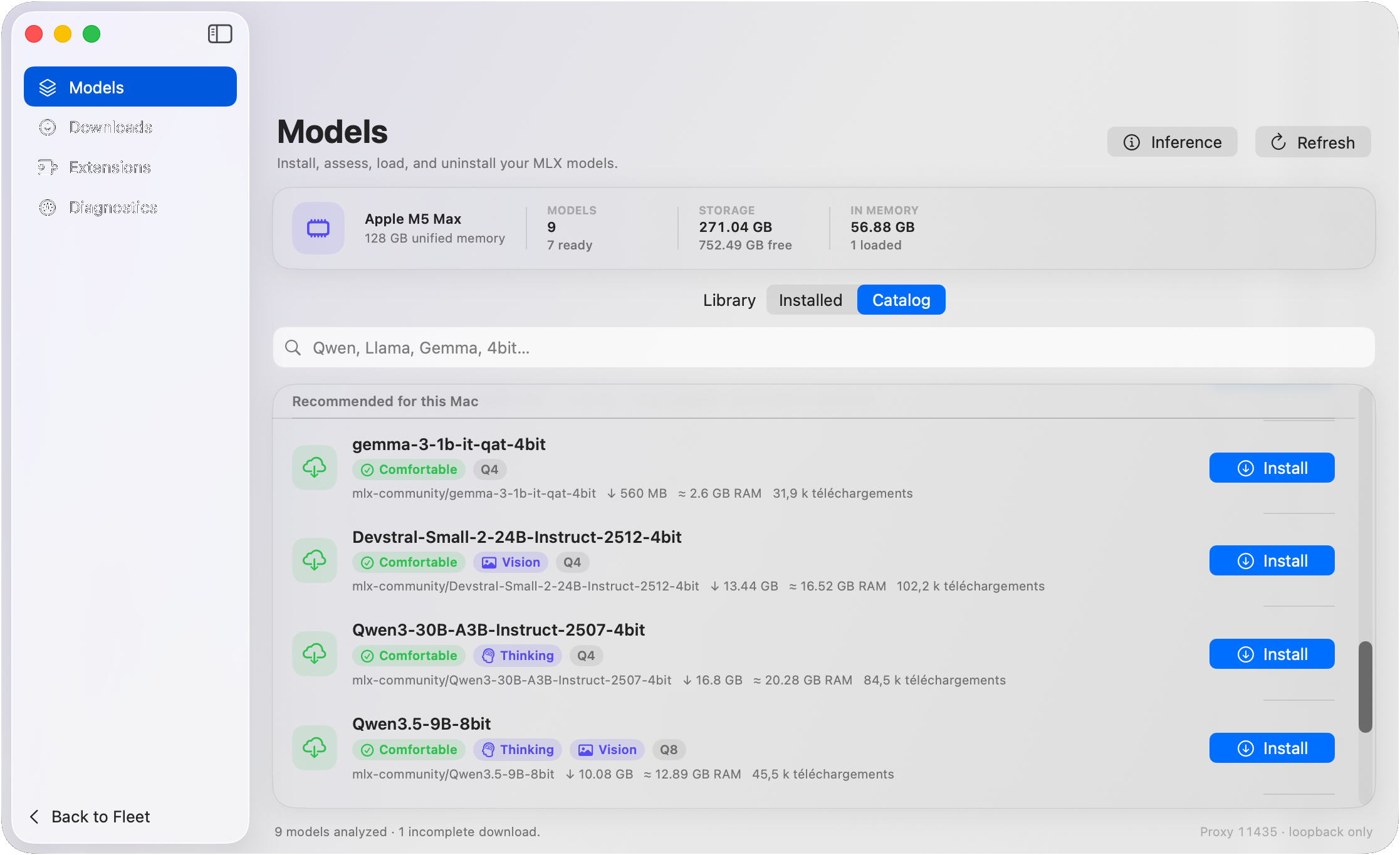
Task: Click the '7 ready' models count
Action: point(570,245)
